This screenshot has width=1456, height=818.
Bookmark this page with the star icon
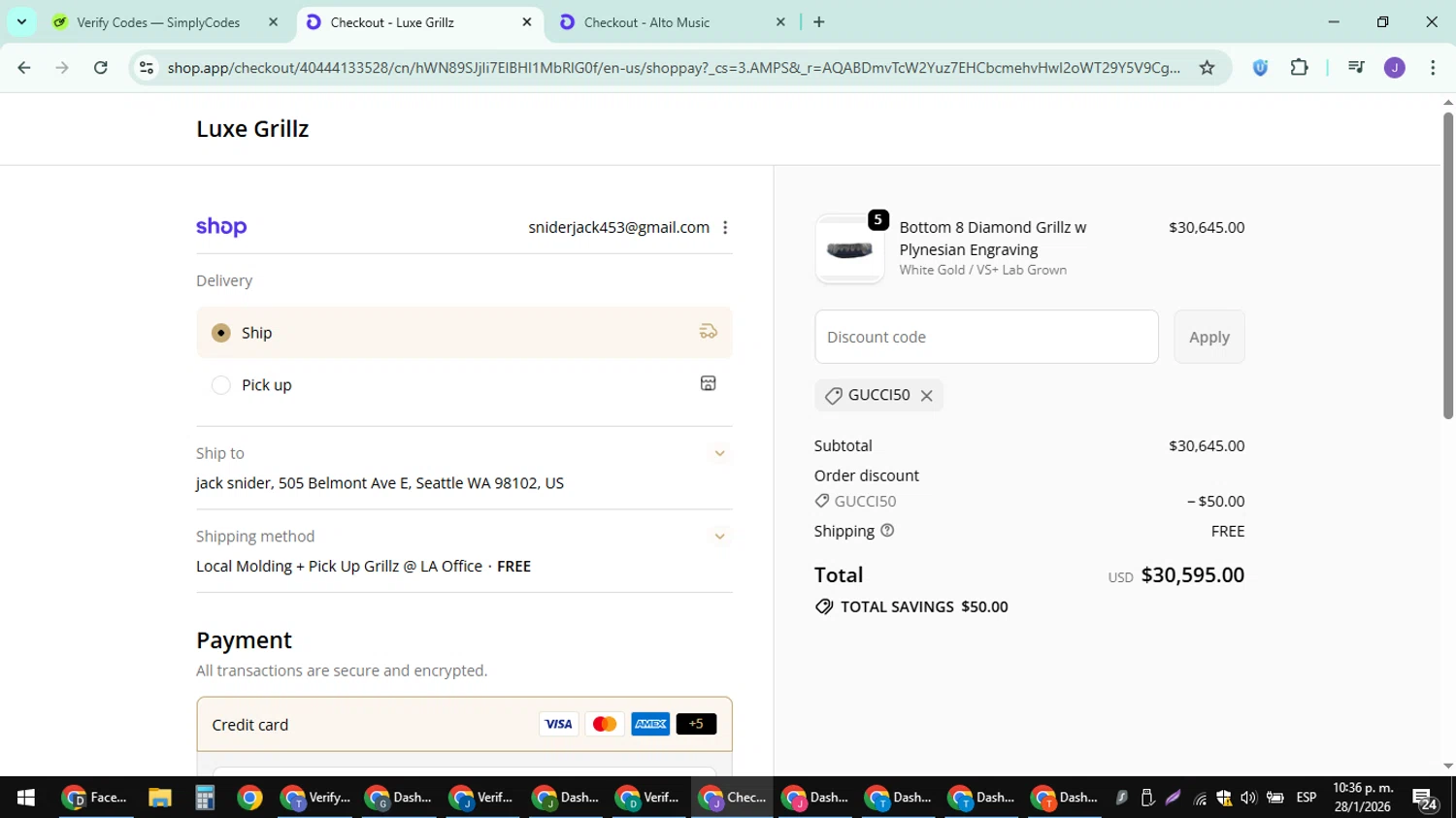coord(1207,67)
